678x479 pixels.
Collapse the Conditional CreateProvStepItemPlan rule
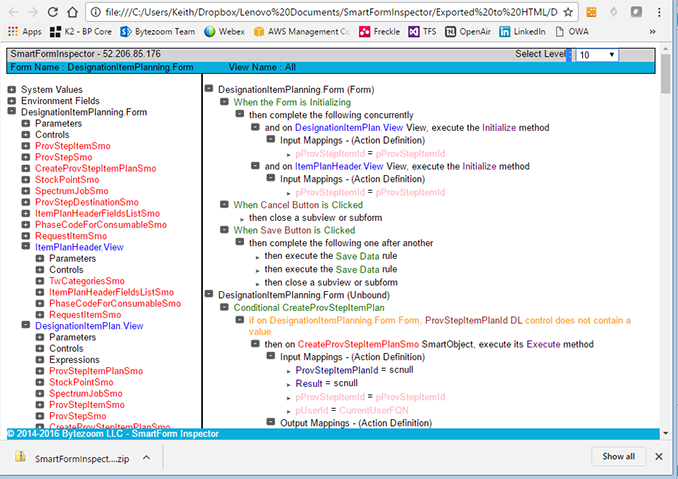[x=224, y=307]
